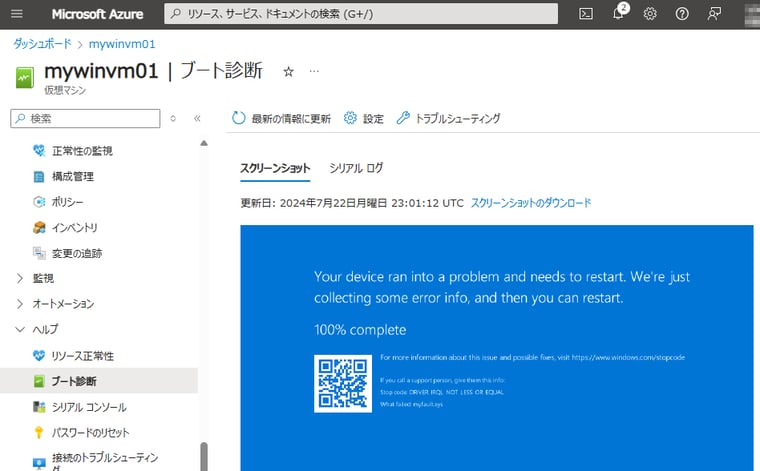Screen dimensions: 760x471
Task: Focus the sidebar 検索 field
Action: coord(85,118)
